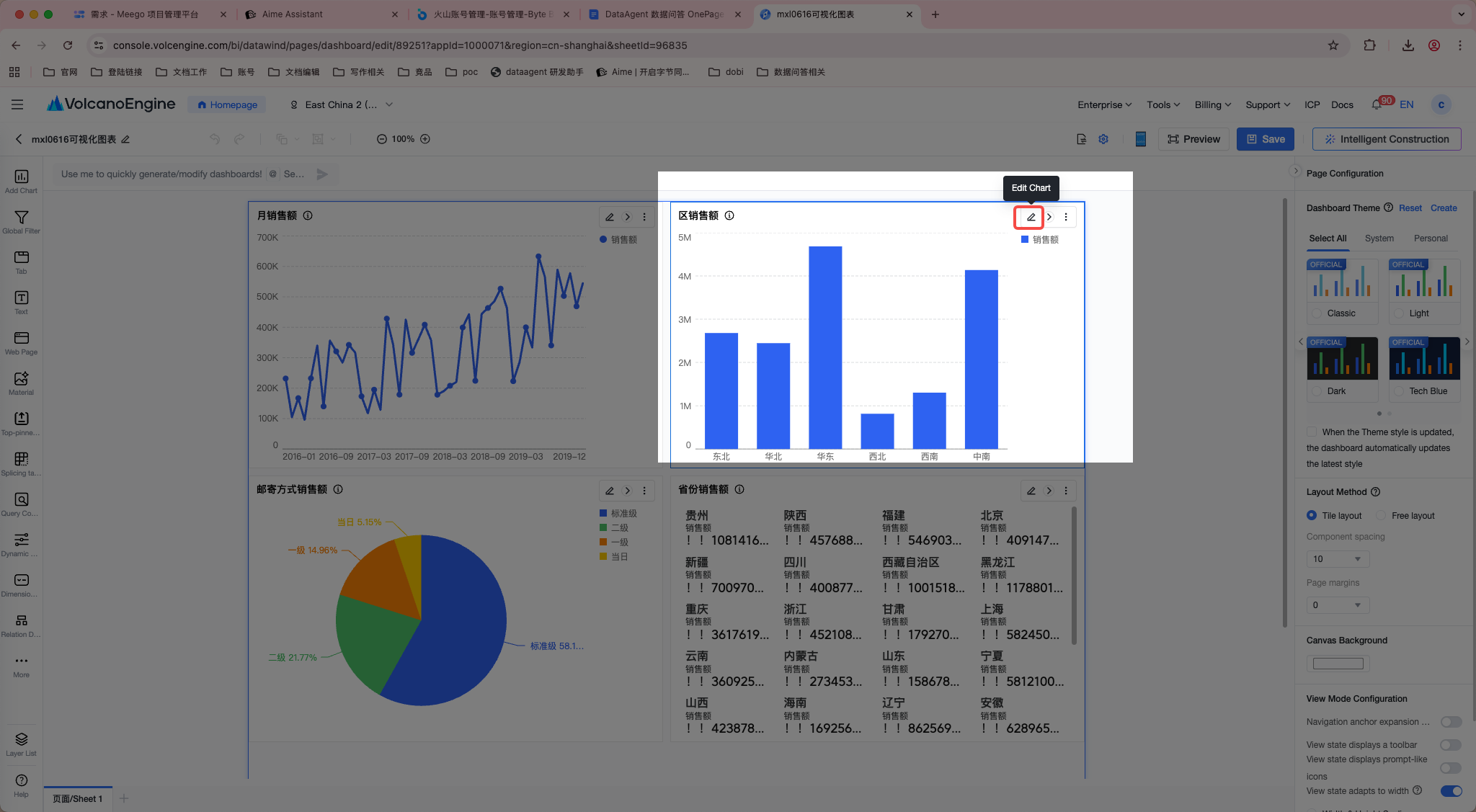Open Component spacing dropdown
Screen dimensions: 1476x812
[x=1338, y=559]
